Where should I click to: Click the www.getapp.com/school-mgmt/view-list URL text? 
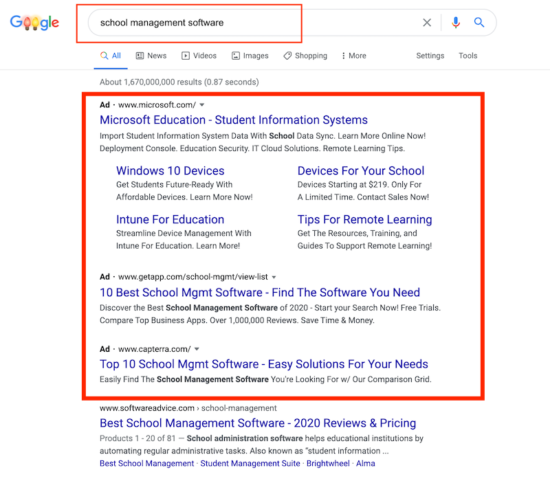[x=193, y=277]
